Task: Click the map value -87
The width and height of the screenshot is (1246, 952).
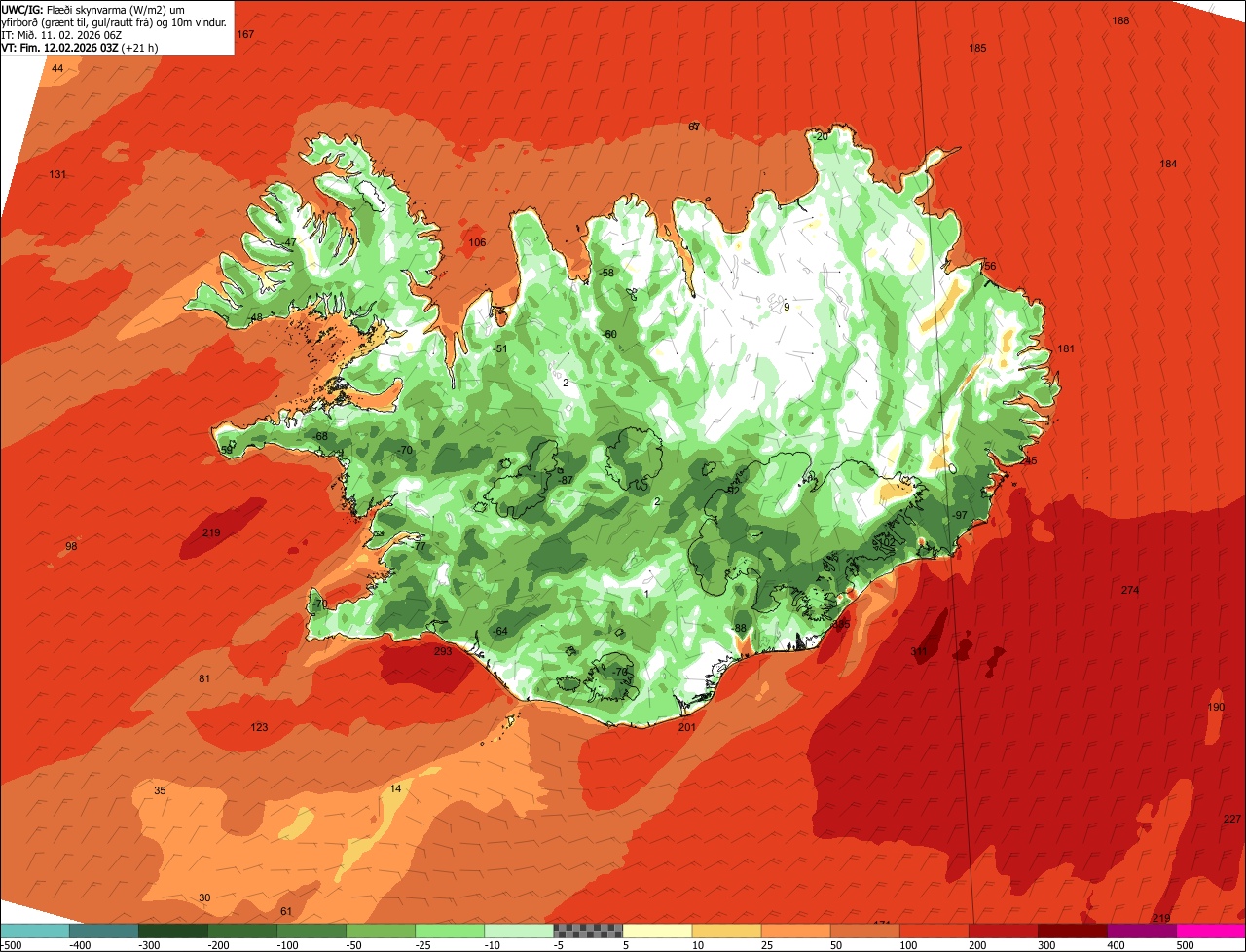Action: pyautogui.click(x=567, y=480)
